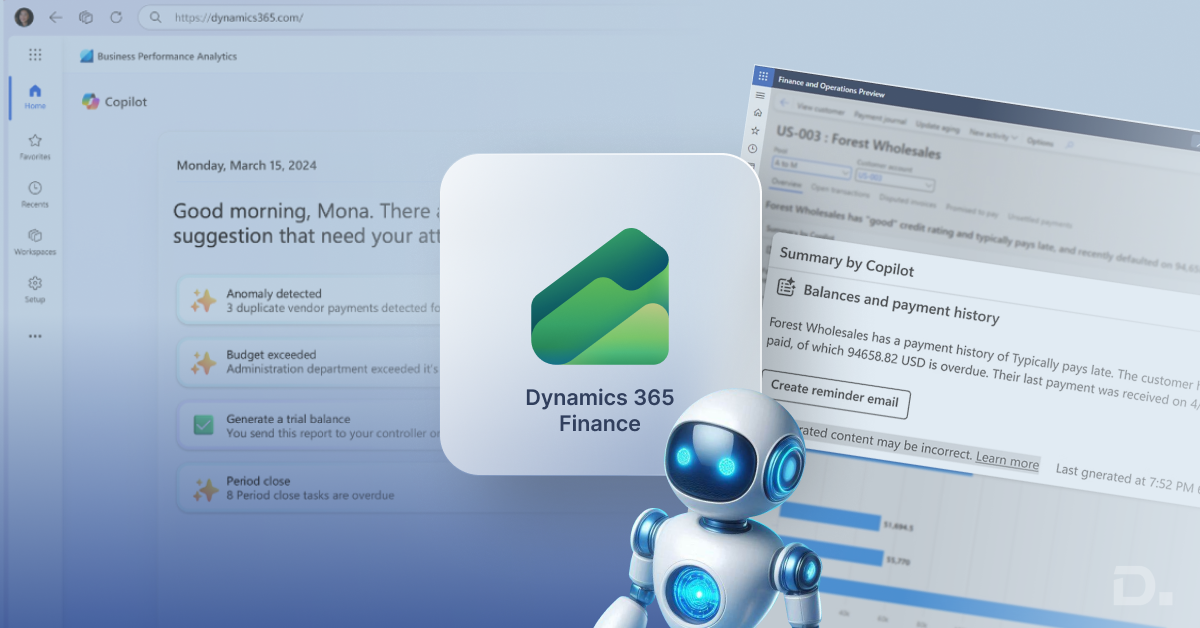The height and width of the screenshot is (628, 1200).
Task: Select the chart bar labeled 51,694.5
Action: click(x=830, y=516)
